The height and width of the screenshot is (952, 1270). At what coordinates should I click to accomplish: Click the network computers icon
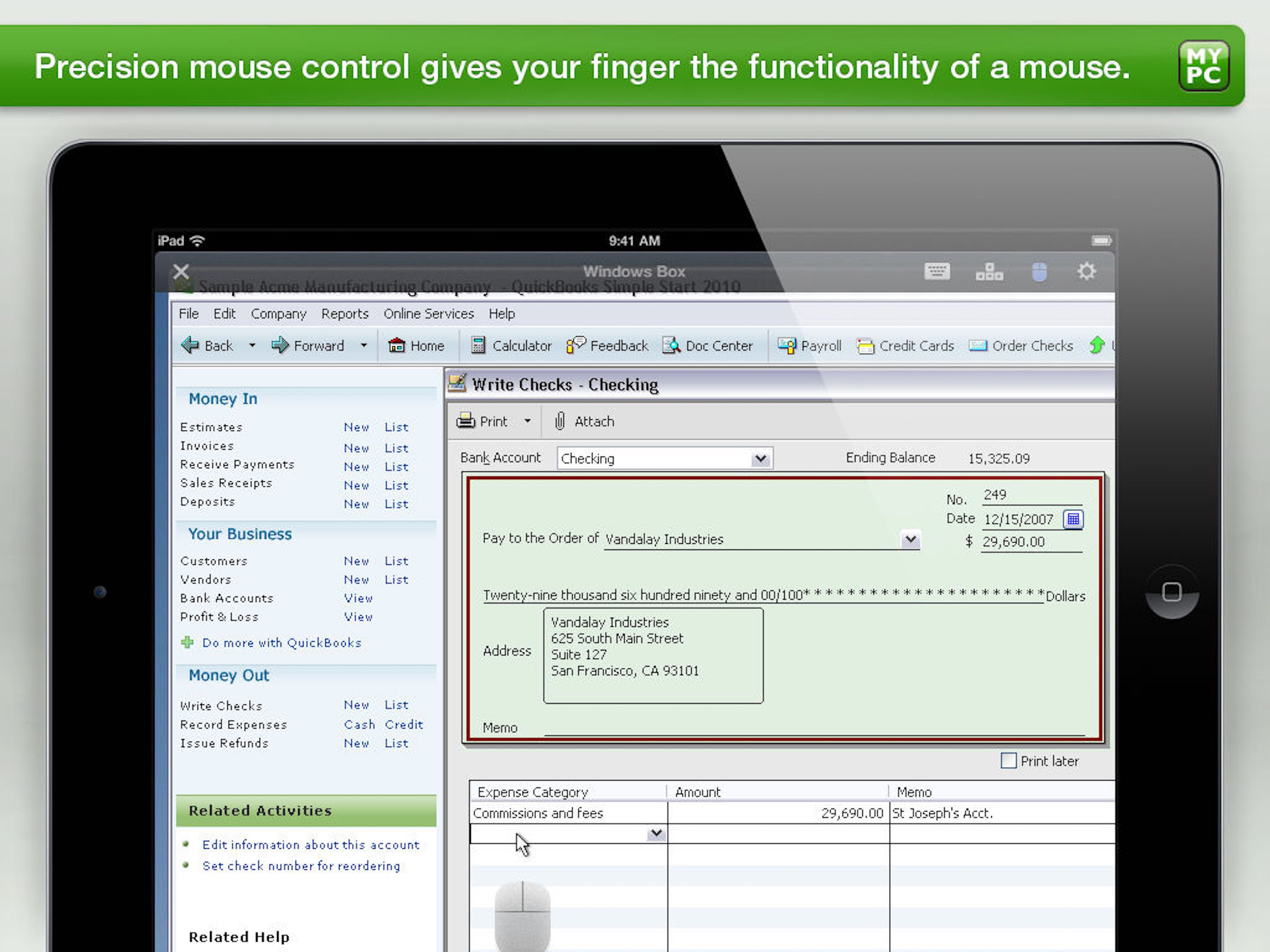point(989,271)
